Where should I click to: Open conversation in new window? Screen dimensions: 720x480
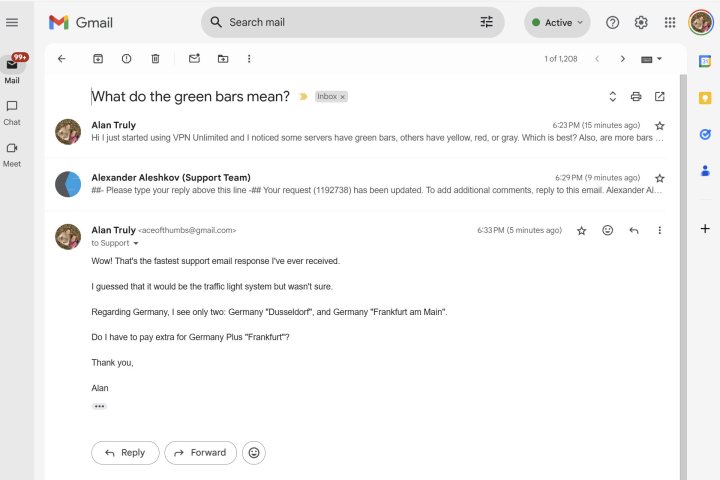659,97
